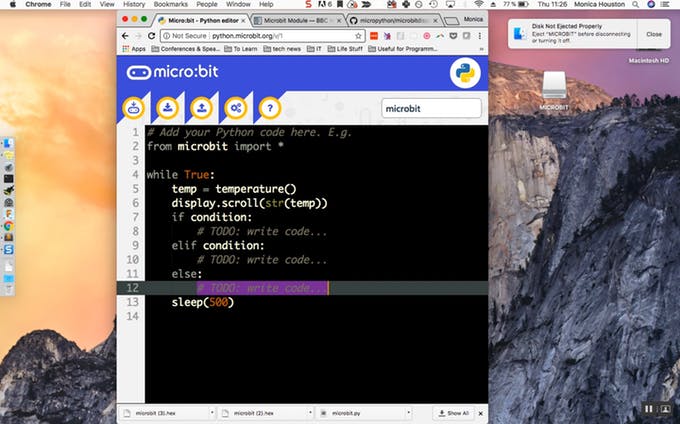This screenshot has height=424, width=680.
Task: Click the Chrome icon in the Dock
Action: click(8, 225)
